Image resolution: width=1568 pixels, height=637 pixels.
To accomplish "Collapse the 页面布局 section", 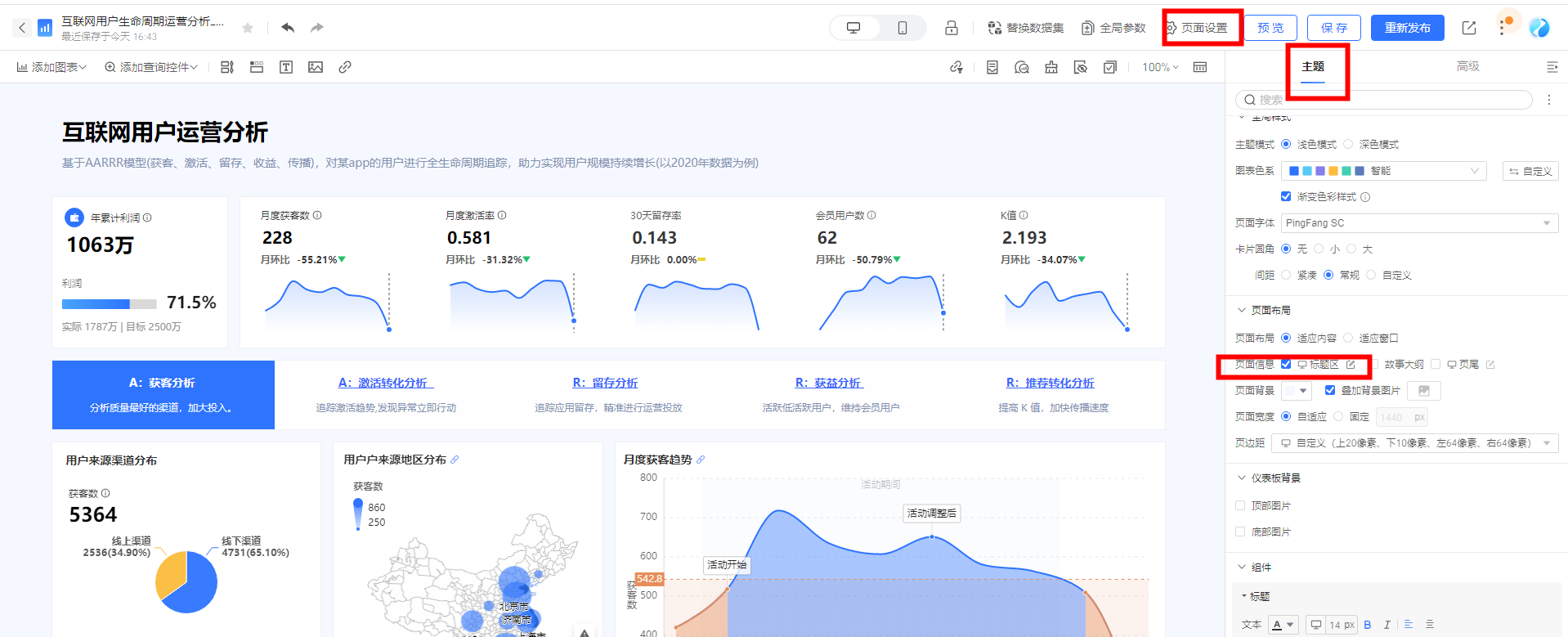I will point(1242,311).
